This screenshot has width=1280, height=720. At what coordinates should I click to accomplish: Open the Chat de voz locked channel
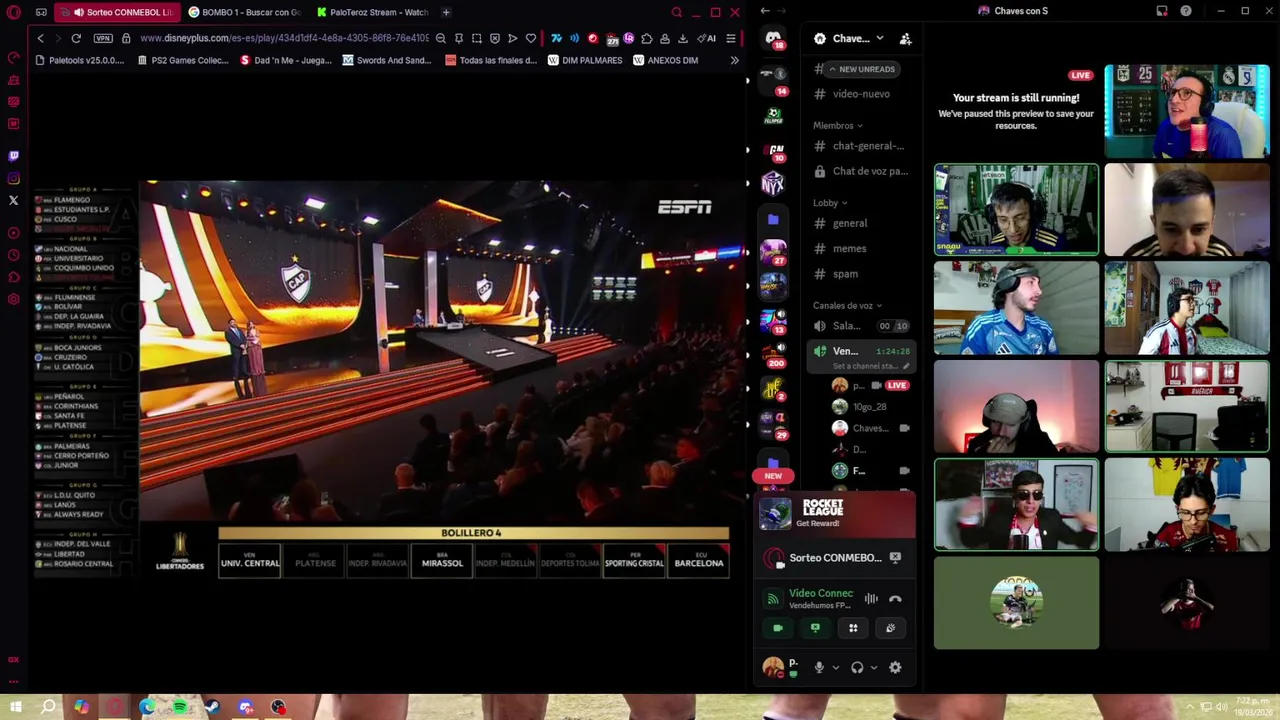(861, 171)
